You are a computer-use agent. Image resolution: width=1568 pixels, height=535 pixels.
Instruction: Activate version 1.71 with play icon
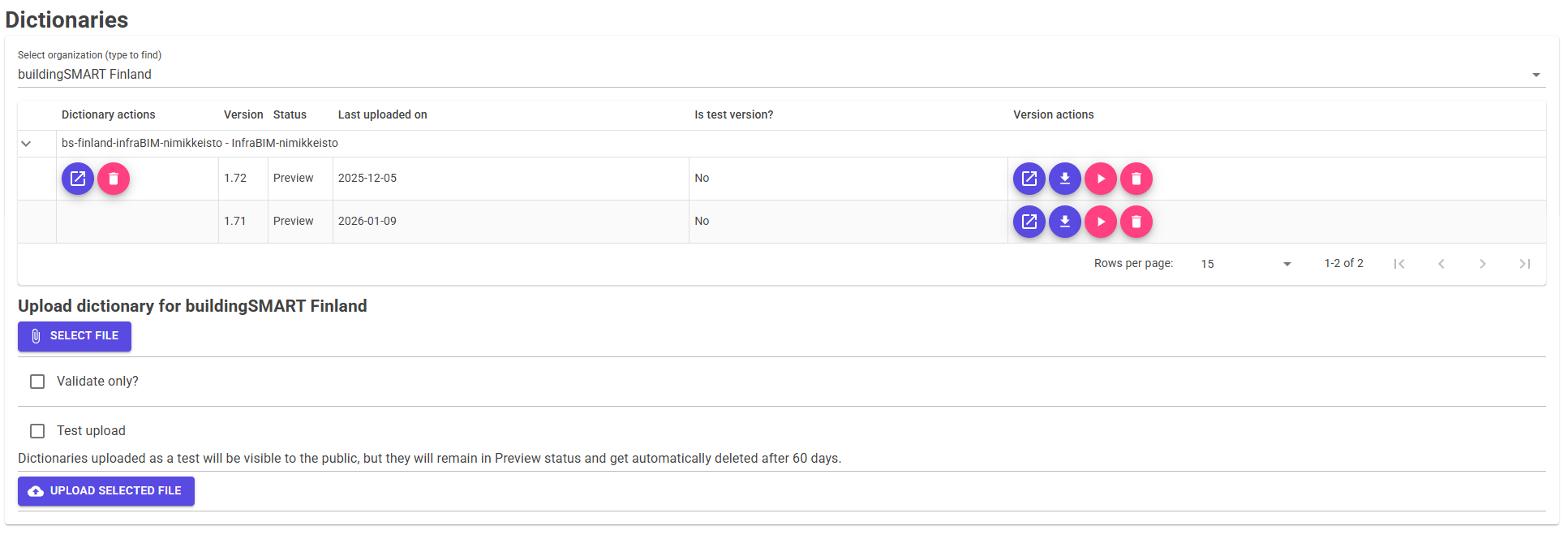tap(1100, 222)
